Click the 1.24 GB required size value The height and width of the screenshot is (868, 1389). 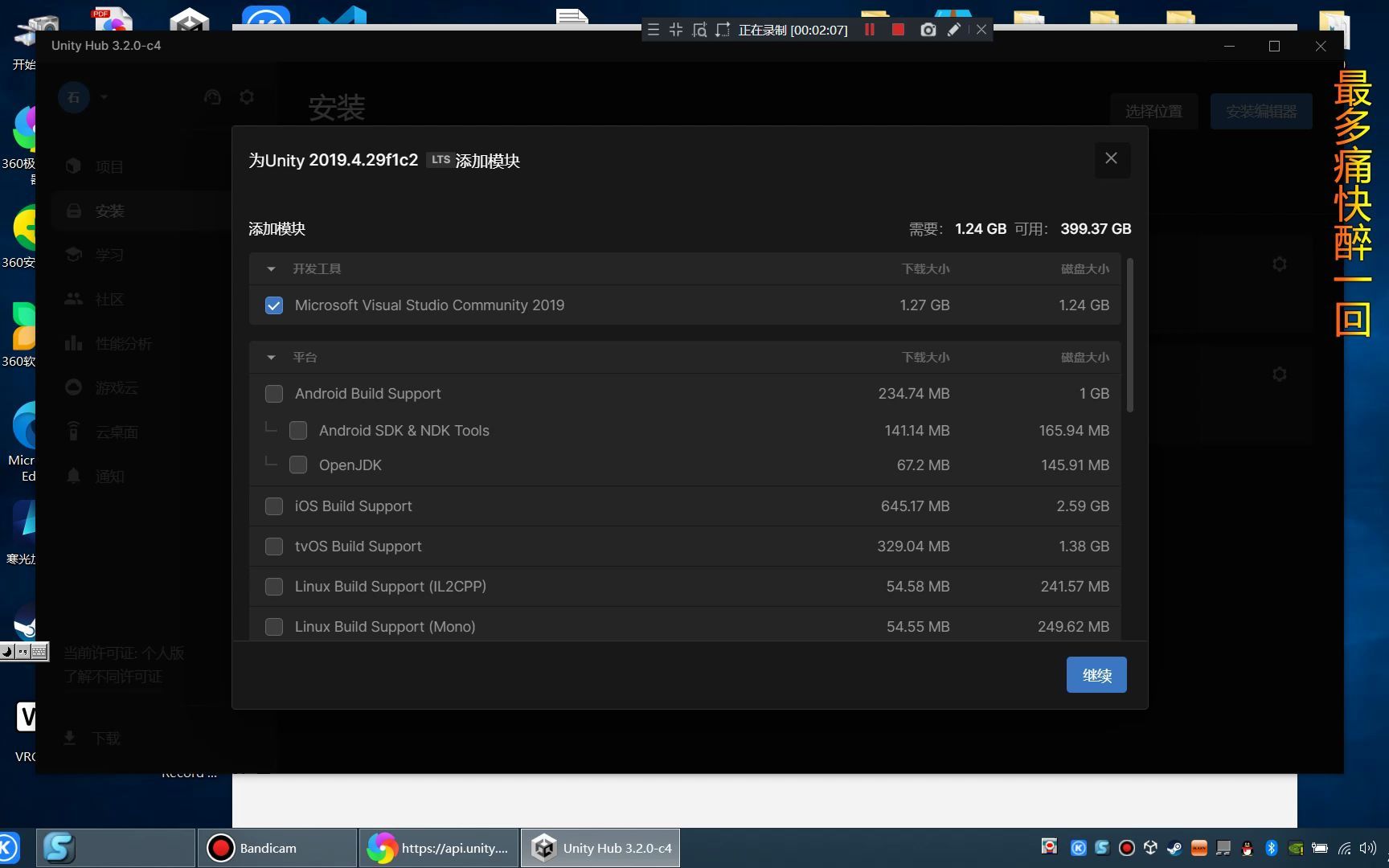(x=981, y=229)
